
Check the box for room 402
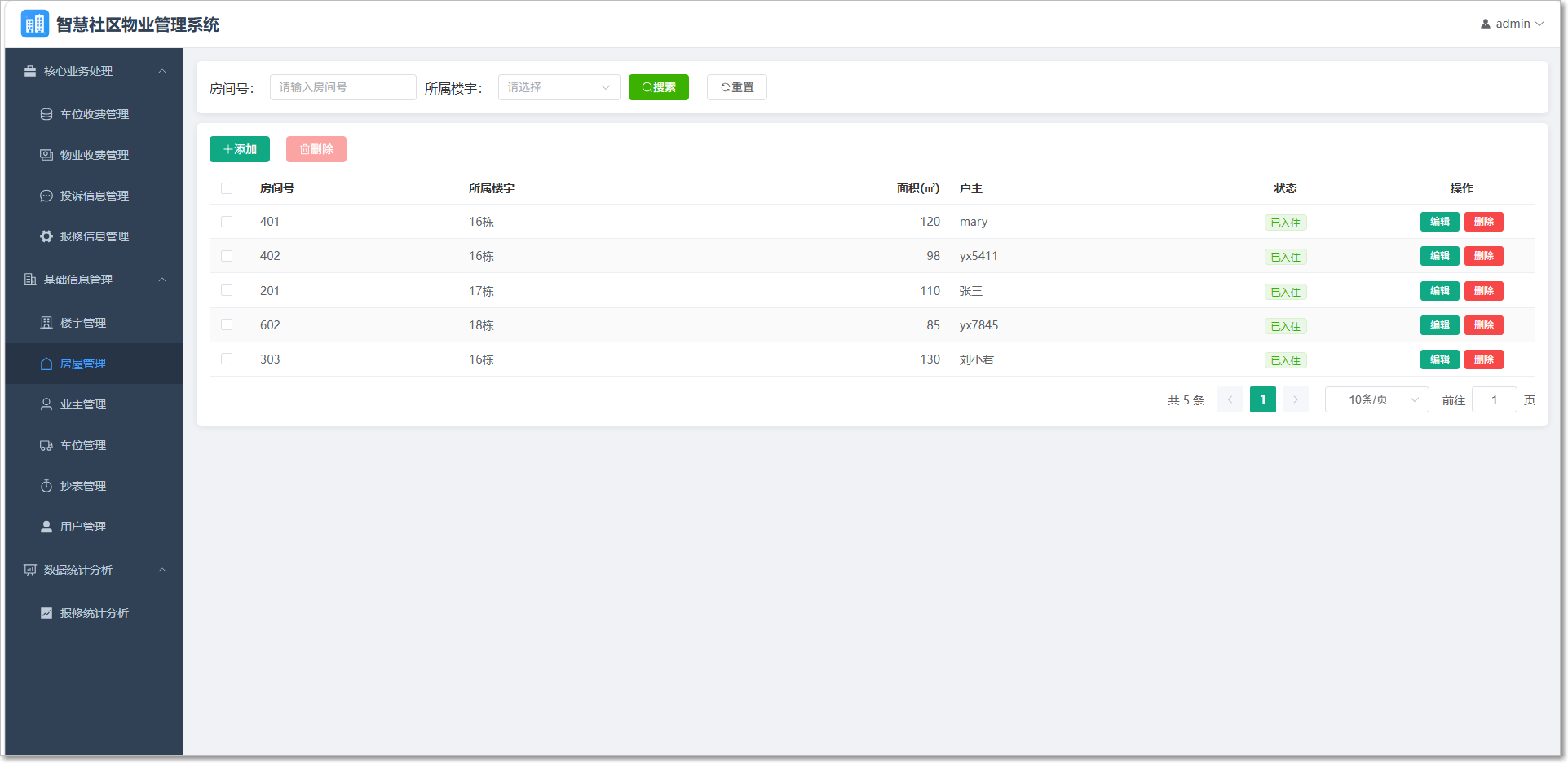pyautogui.click(x=227, y=256)
